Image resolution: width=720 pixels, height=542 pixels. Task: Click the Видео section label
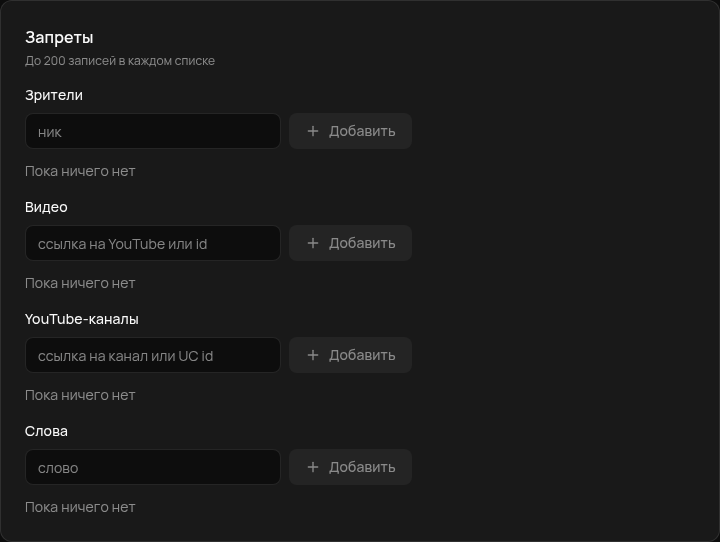point(46,207)
